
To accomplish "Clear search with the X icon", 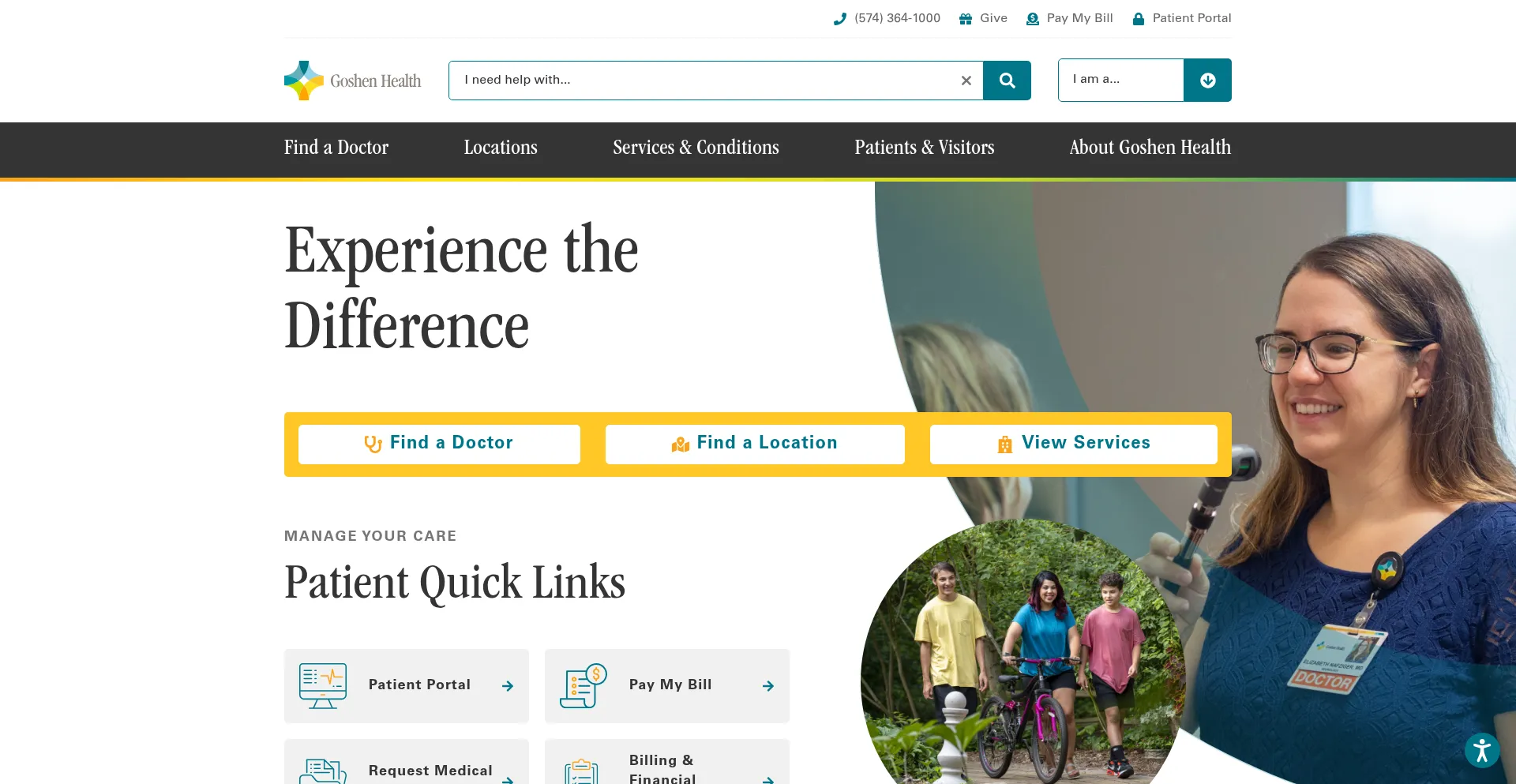I will (x=966, y=81).
